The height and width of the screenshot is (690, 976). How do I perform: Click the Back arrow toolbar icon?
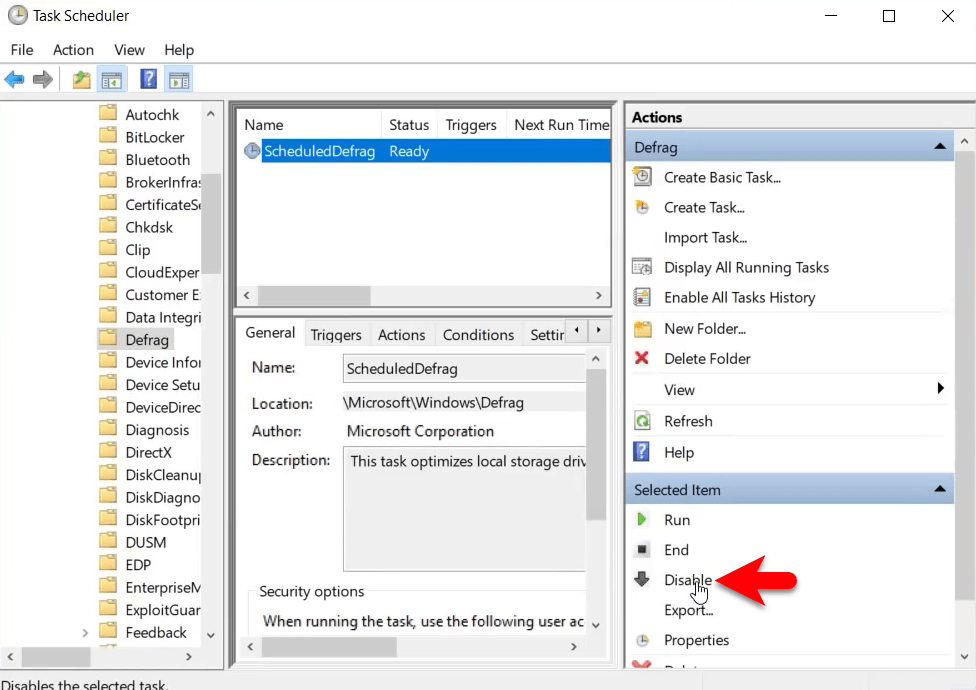(x=14, y=80)
